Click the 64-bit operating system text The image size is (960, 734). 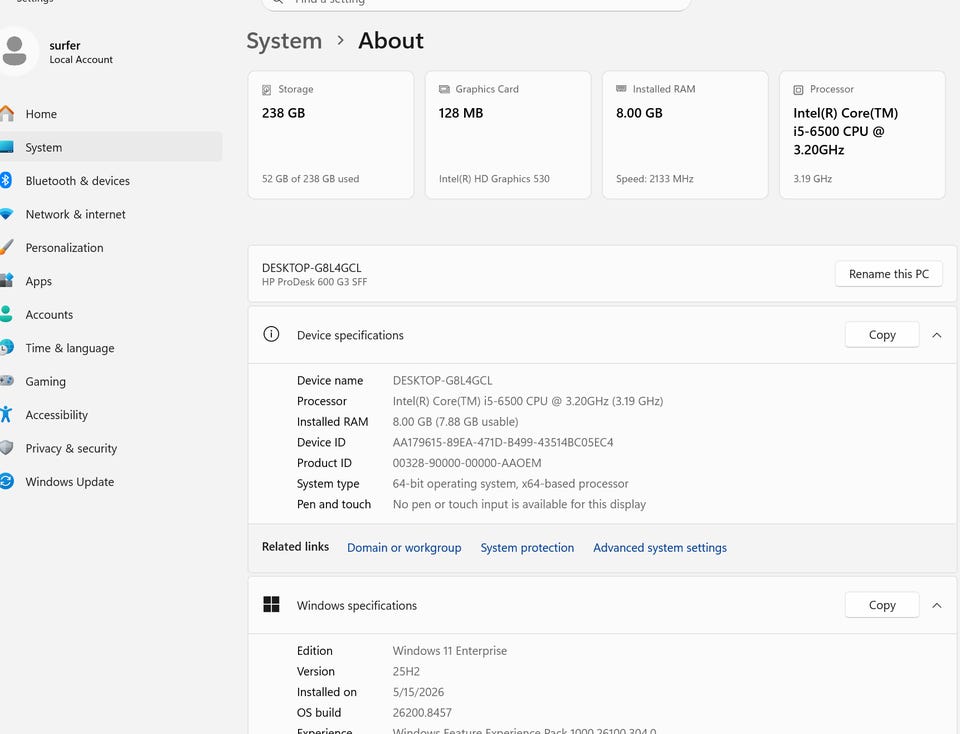click(511, 484)
